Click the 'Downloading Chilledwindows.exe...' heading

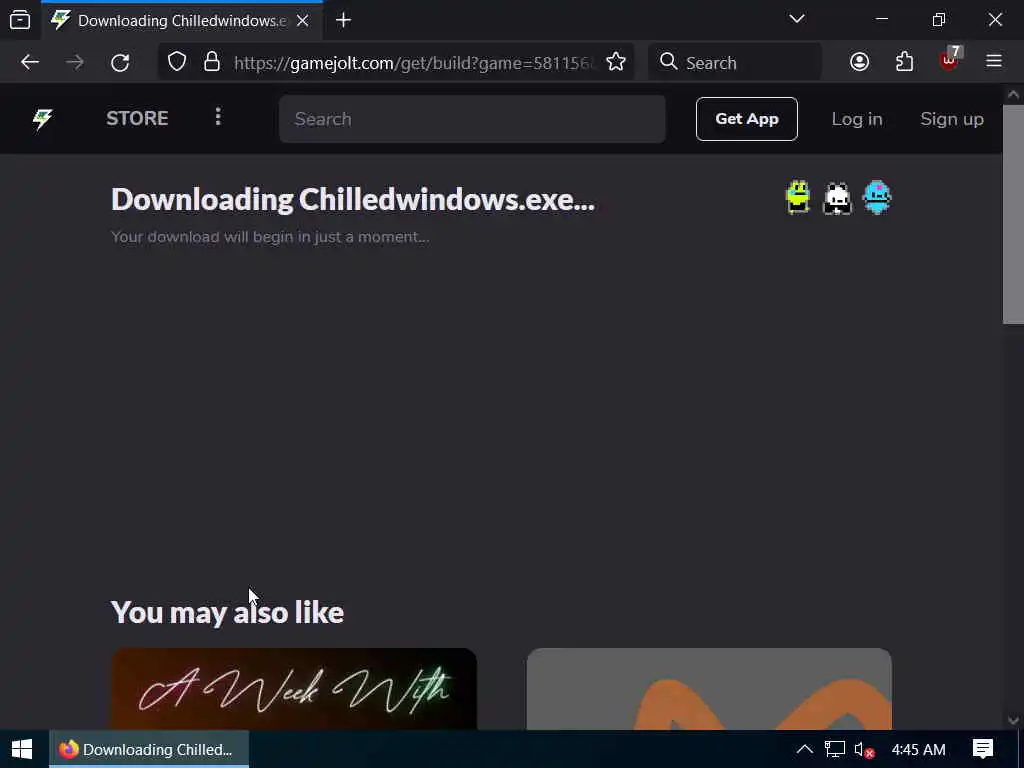[353, 199]
